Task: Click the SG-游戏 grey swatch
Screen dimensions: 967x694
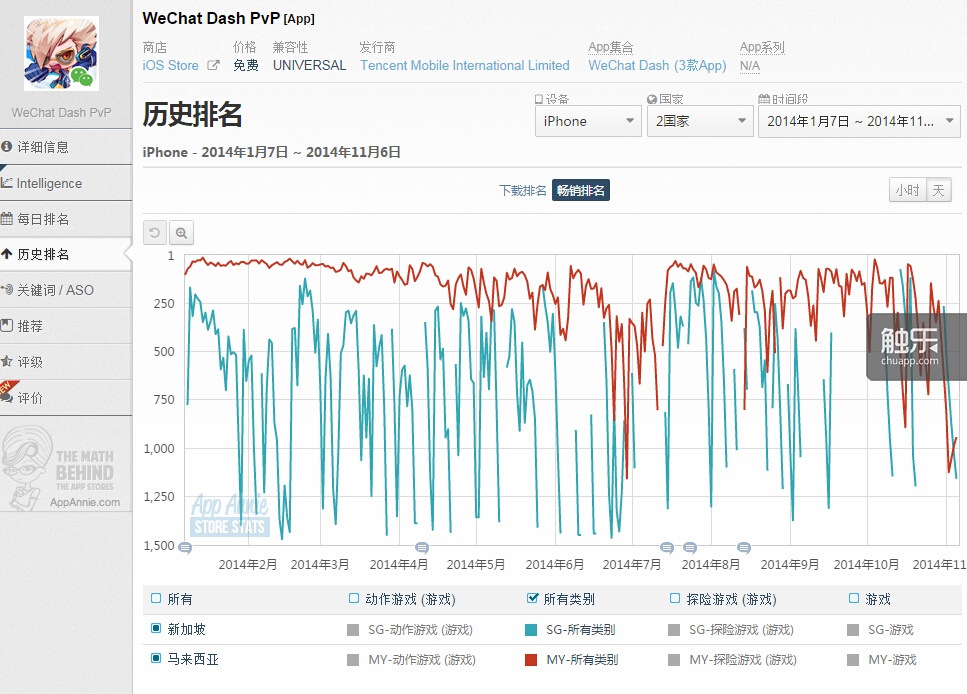Action: [x=853, y=630]
